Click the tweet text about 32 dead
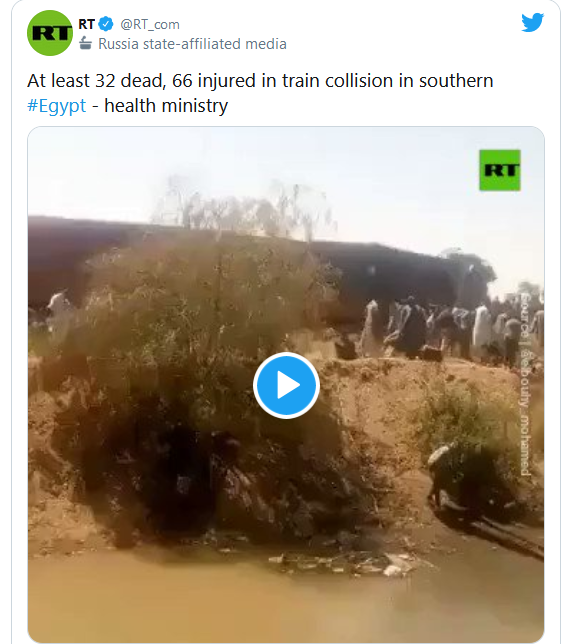 click(x=260, y=81)
